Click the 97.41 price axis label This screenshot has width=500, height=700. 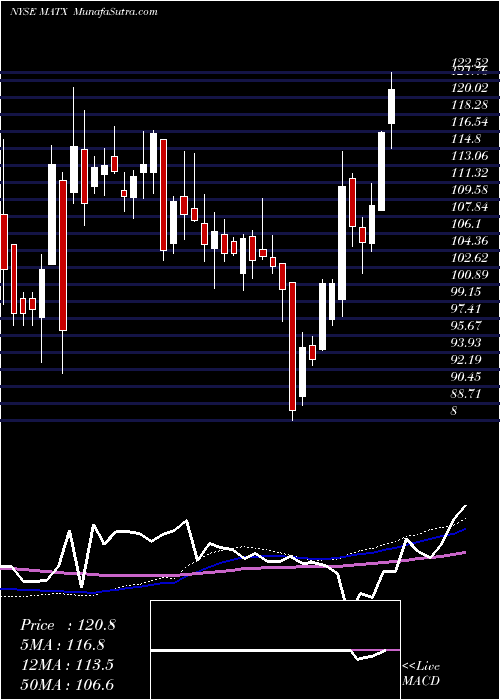466,308
